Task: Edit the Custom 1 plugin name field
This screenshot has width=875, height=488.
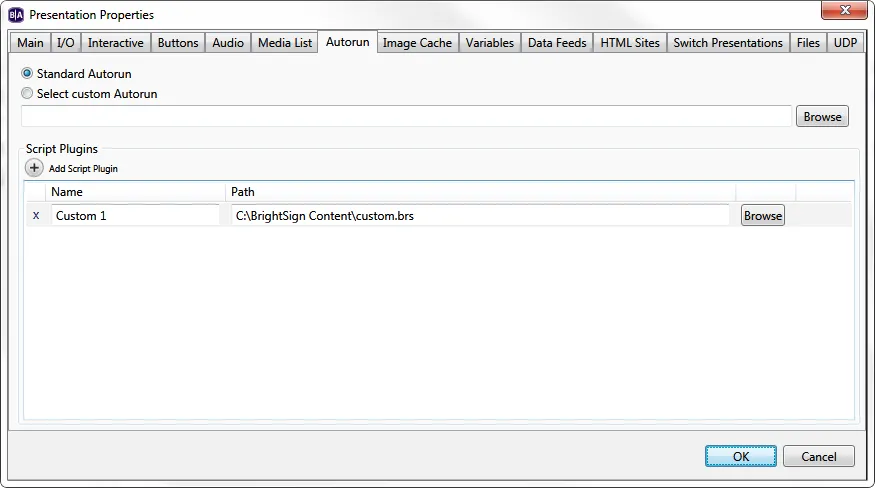Action: click(x=135, y=216)
